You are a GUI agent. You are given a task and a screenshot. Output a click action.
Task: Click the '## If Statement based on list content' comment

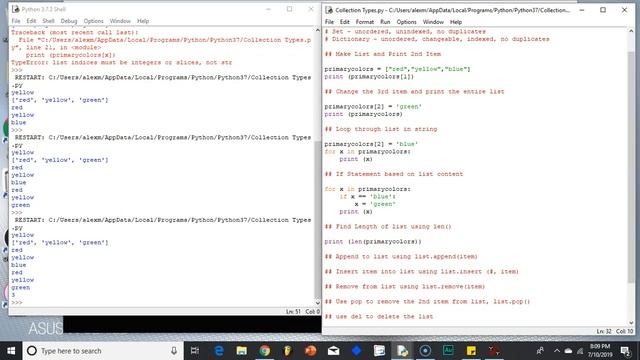[394, 174]
